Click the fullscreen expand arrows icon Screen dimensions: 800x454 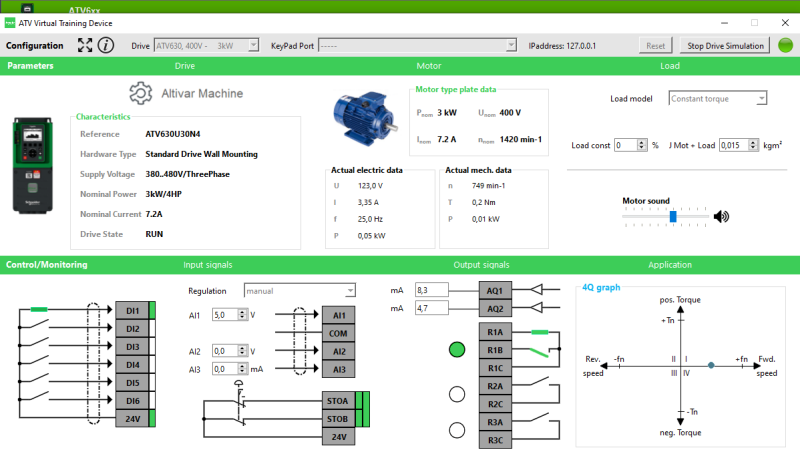point(84,45)
